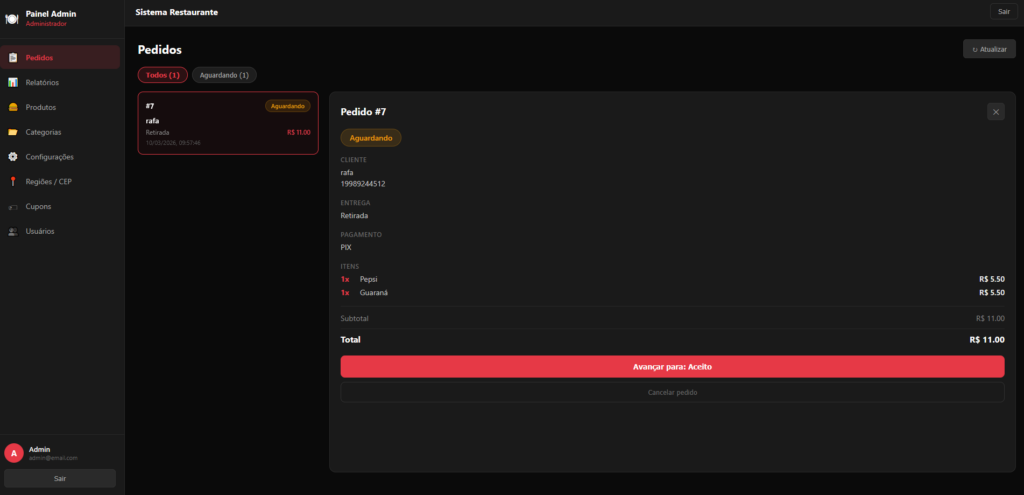Click Sair in the top header

1003,12
